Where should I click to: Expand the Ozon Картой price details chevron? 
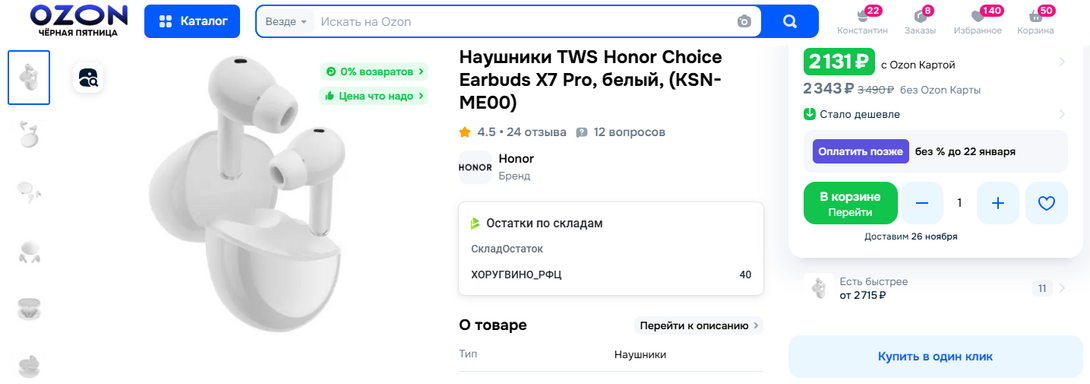click(x=1061, y=62)
